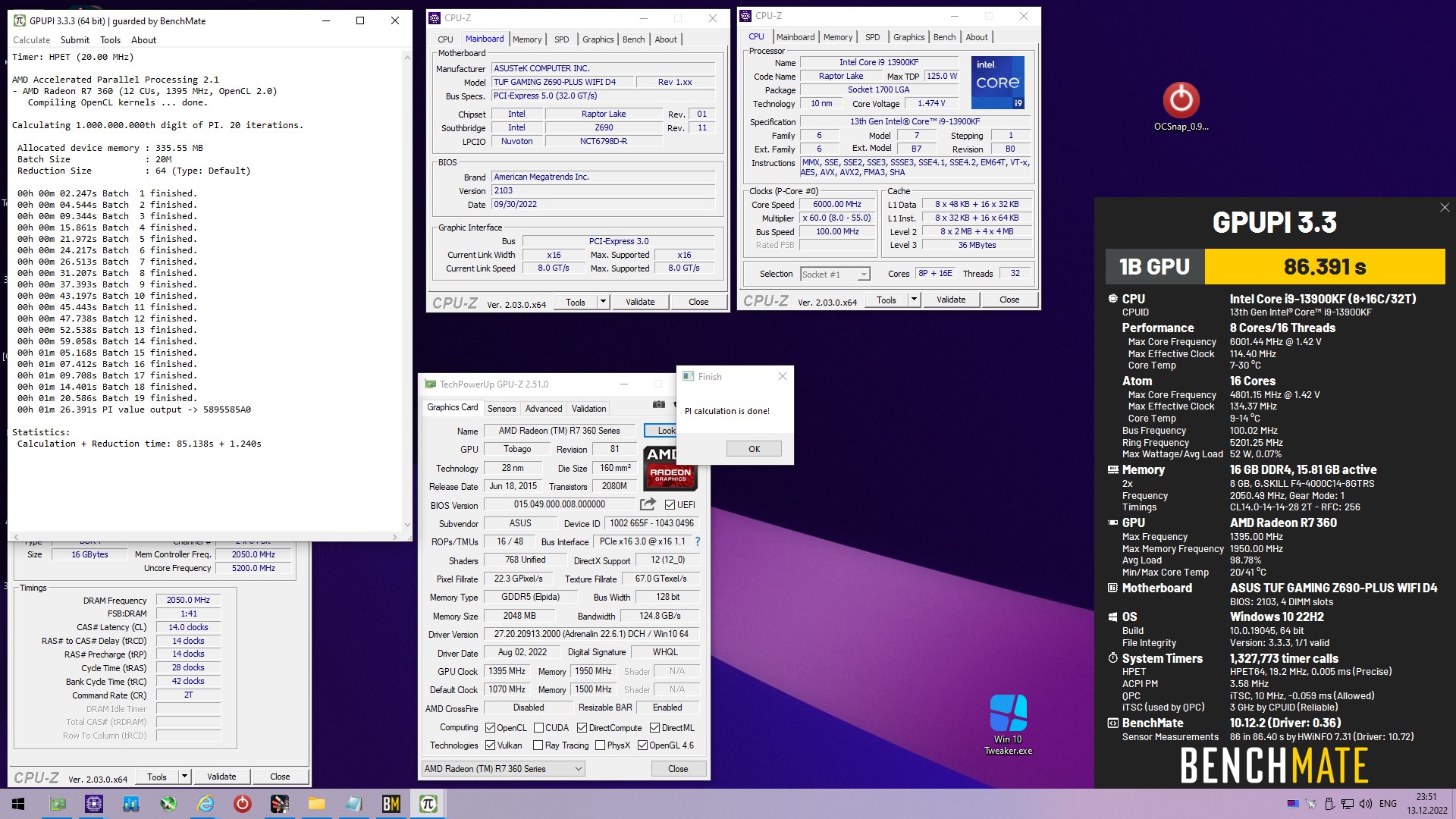Click the ENG language indicator in tray

pos(1388,804)
